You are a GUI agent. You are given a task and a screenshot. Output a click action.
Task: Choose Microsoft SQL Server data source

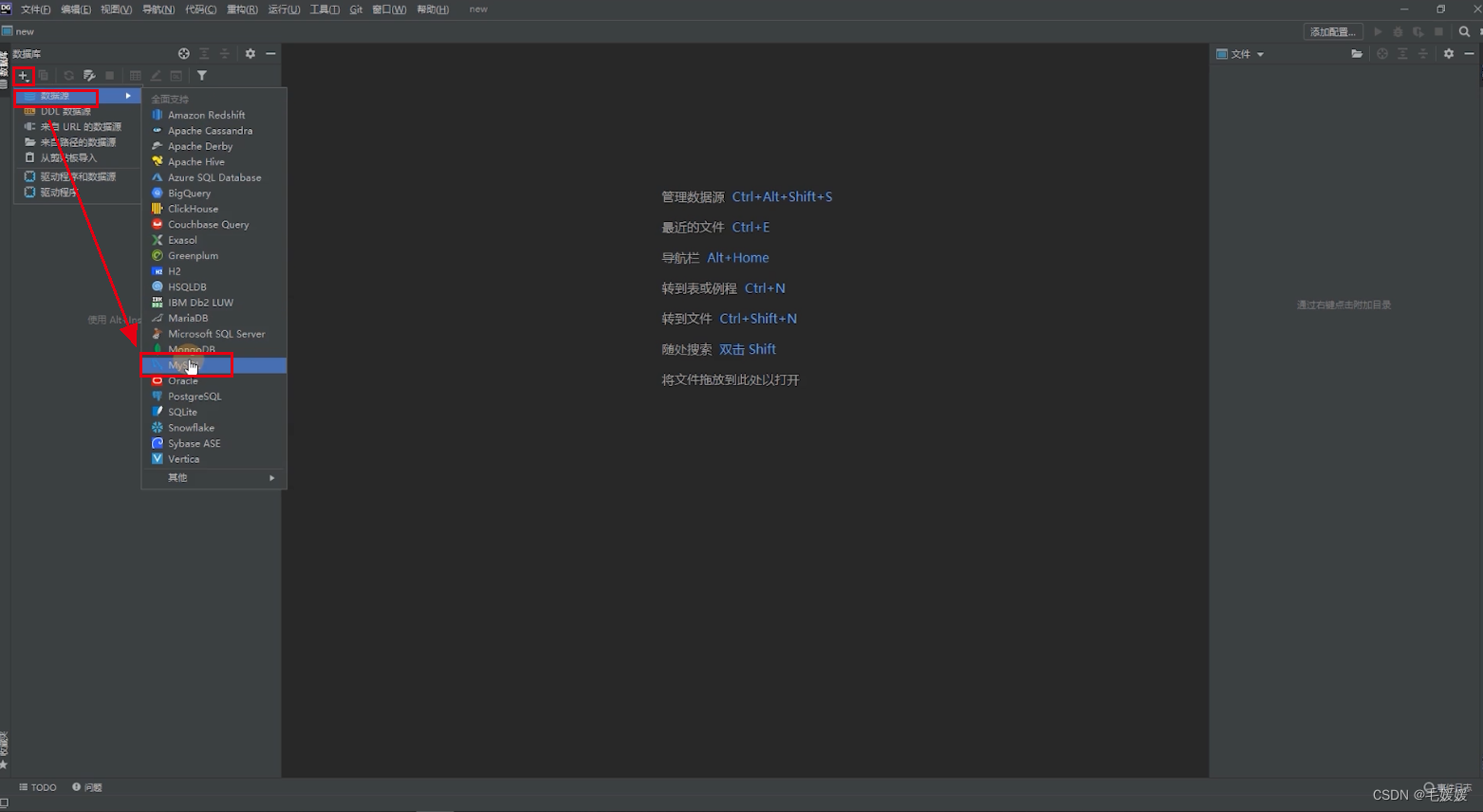coord(214,334)
